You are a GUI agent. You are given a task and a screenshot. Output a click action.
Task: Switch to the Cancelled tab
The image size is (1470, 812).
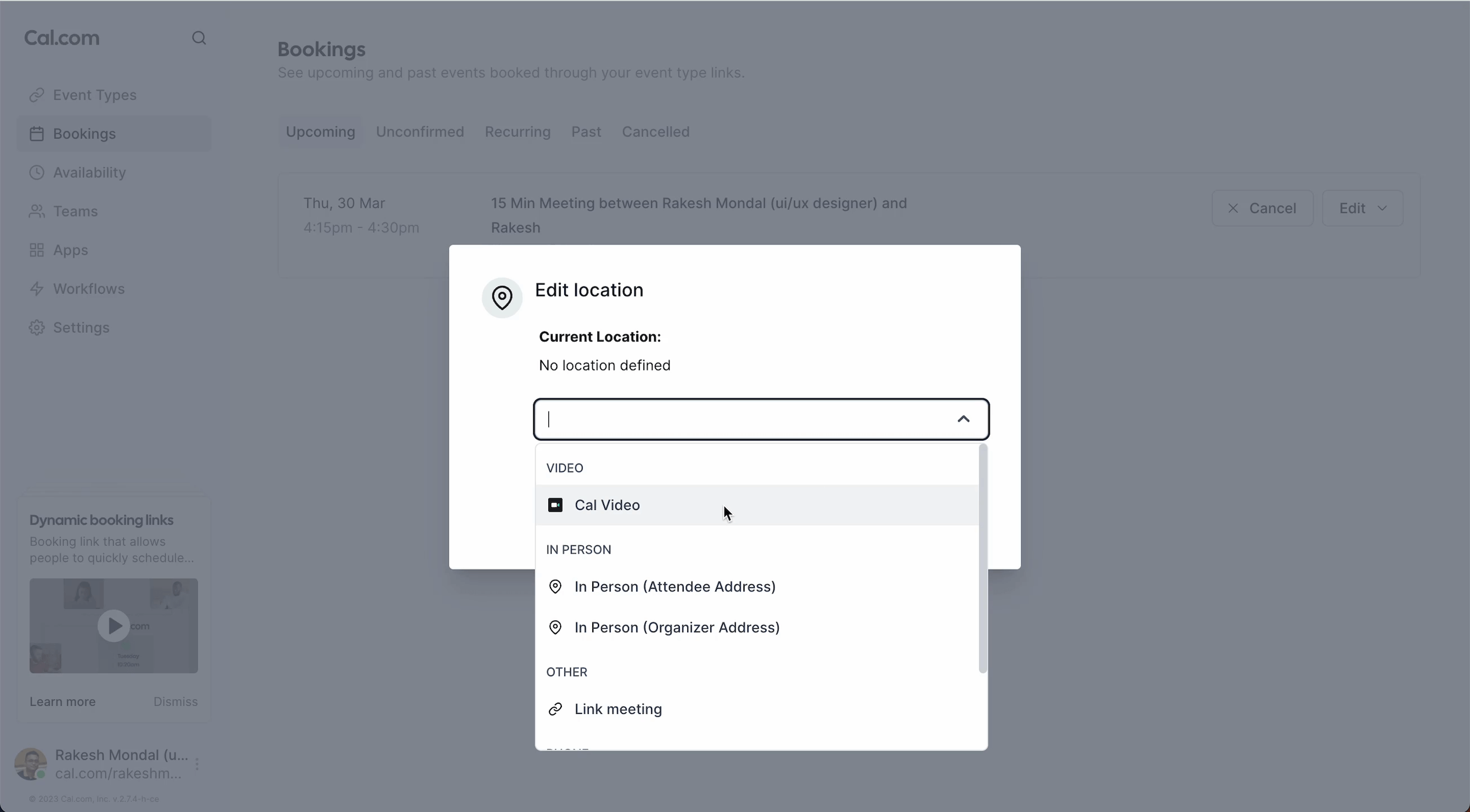(x=655, y=132)
